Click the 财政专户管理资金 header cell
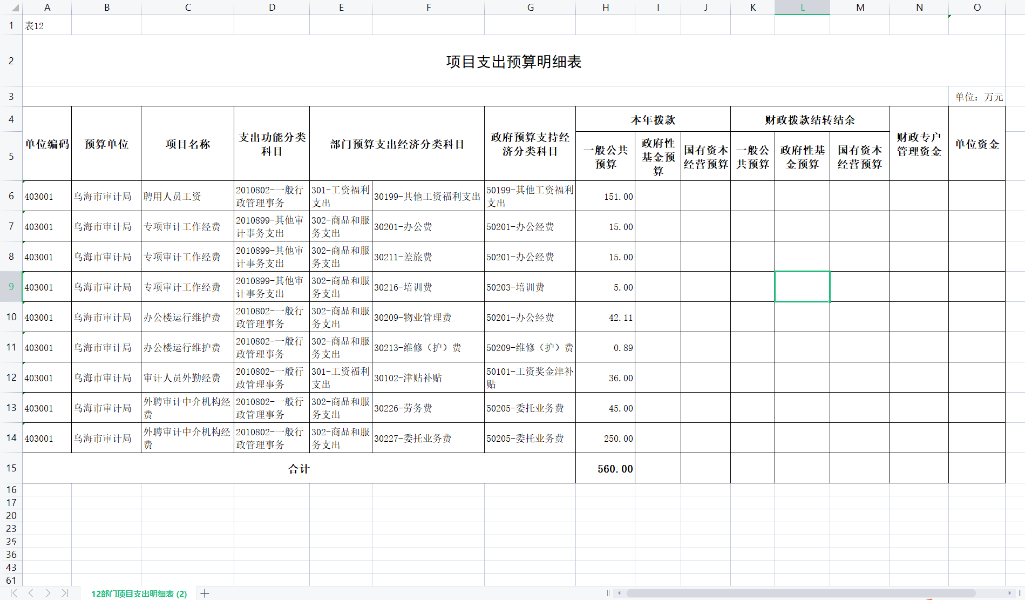 [918, 142]
